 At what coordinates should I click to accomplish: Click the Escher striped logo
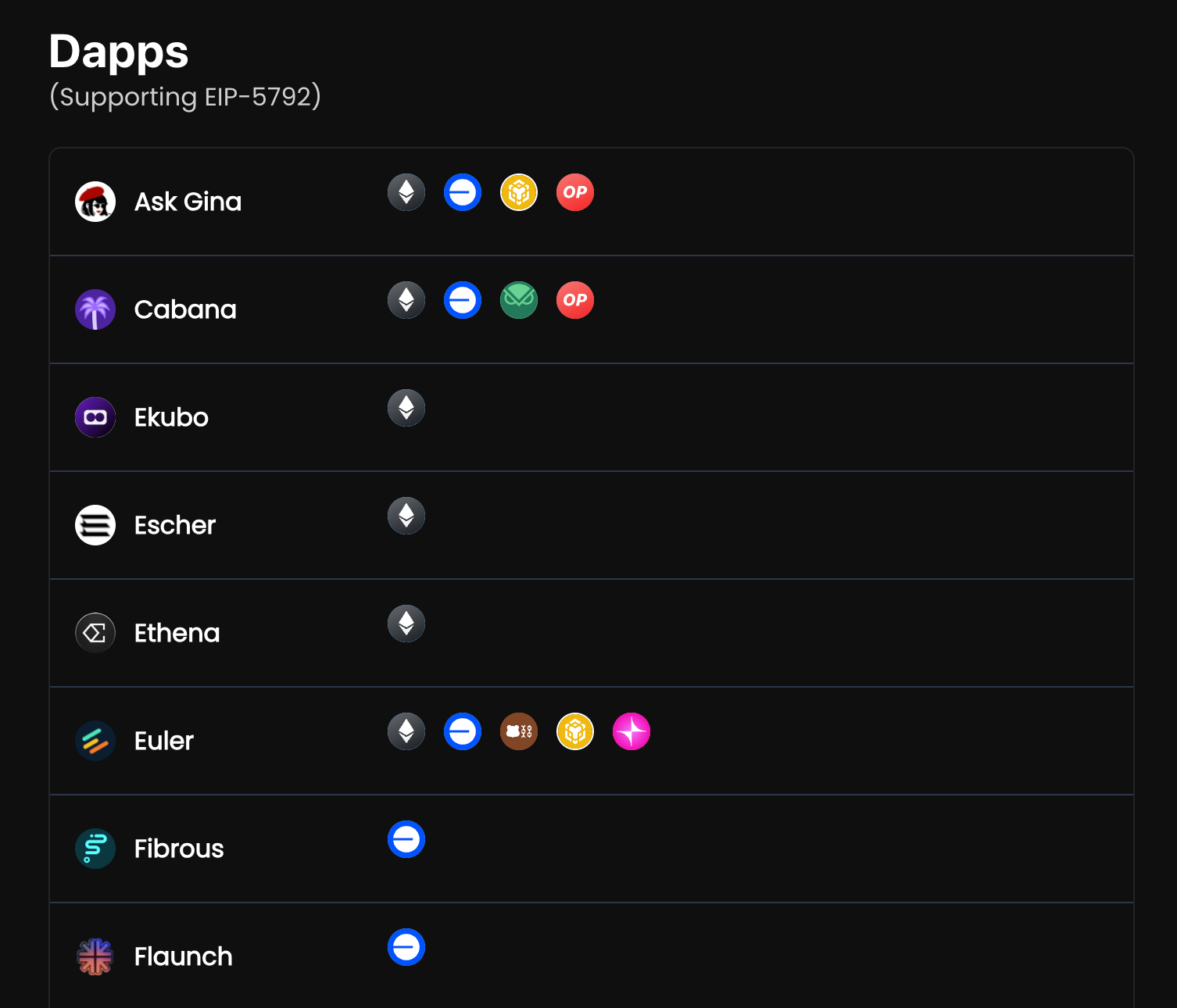[x=95, y=525]
